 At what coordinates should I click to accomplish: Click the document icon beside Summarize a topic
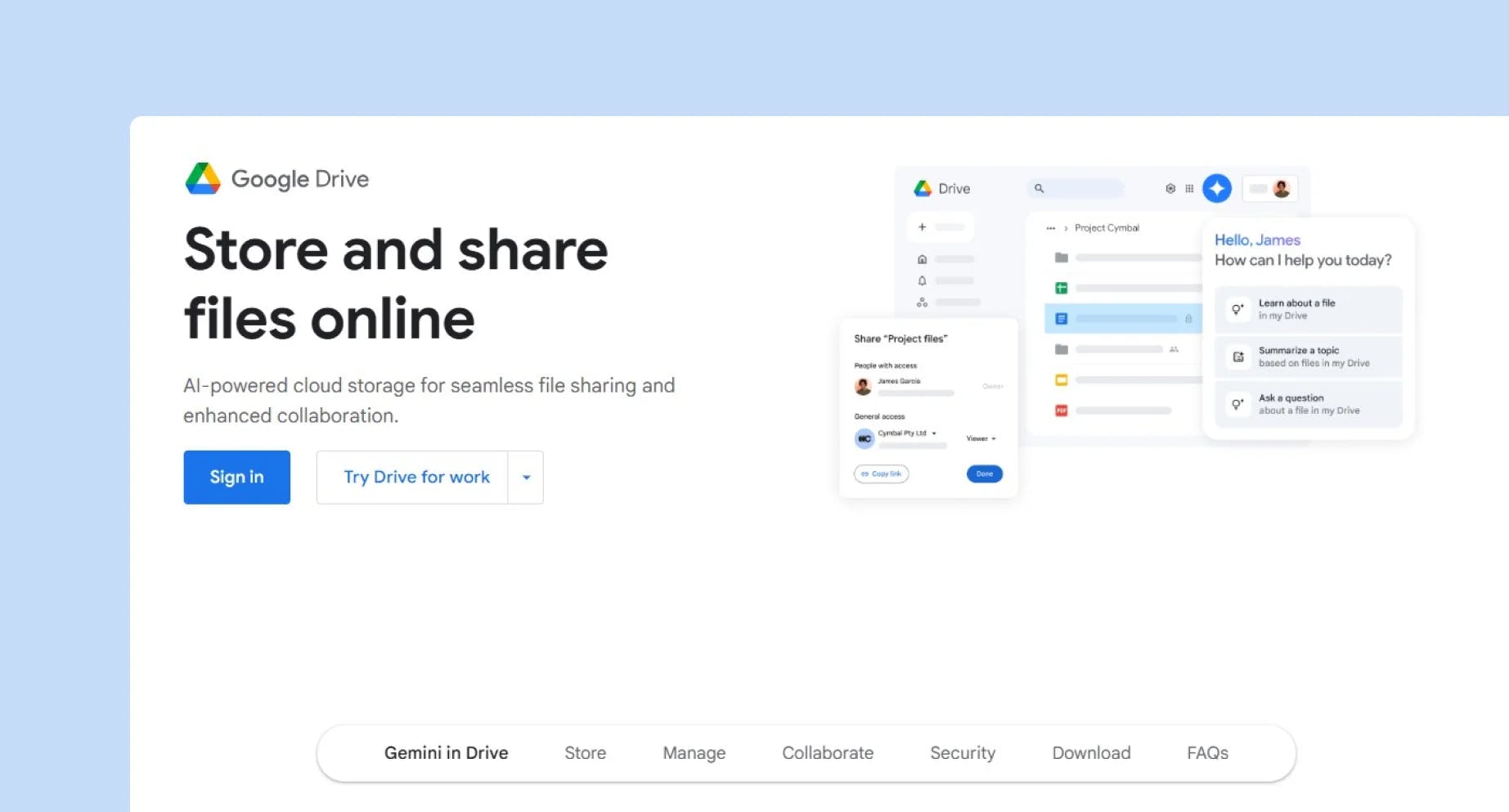tap(1238, 357)
